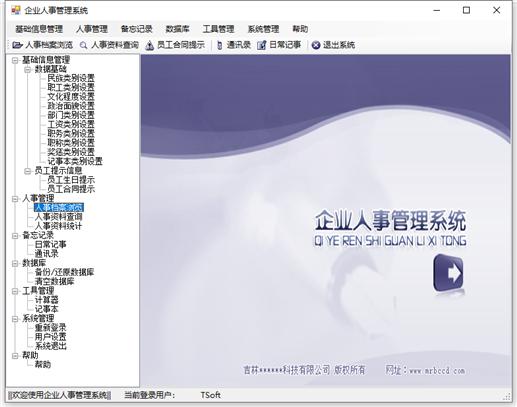Select 备份/还原数据库 tree item
517x407 pixels.
pyautogui.click(x=64, y=272)
